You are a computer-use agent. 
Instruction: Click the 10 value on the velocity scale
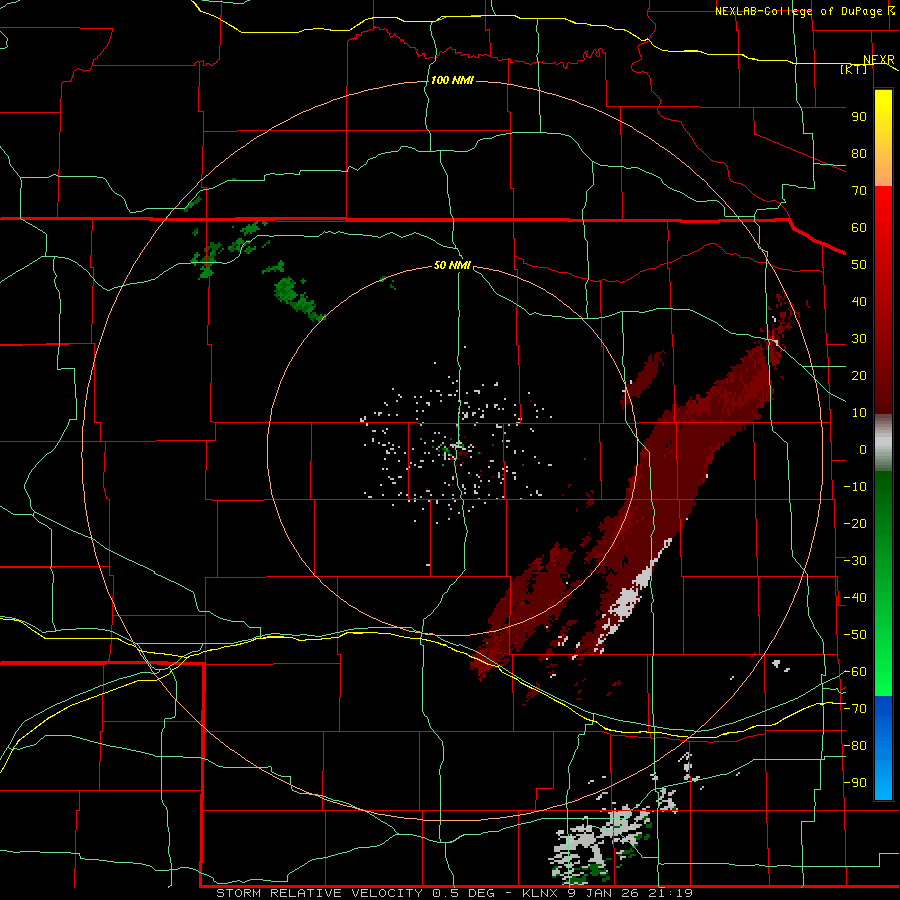[859, 413]
